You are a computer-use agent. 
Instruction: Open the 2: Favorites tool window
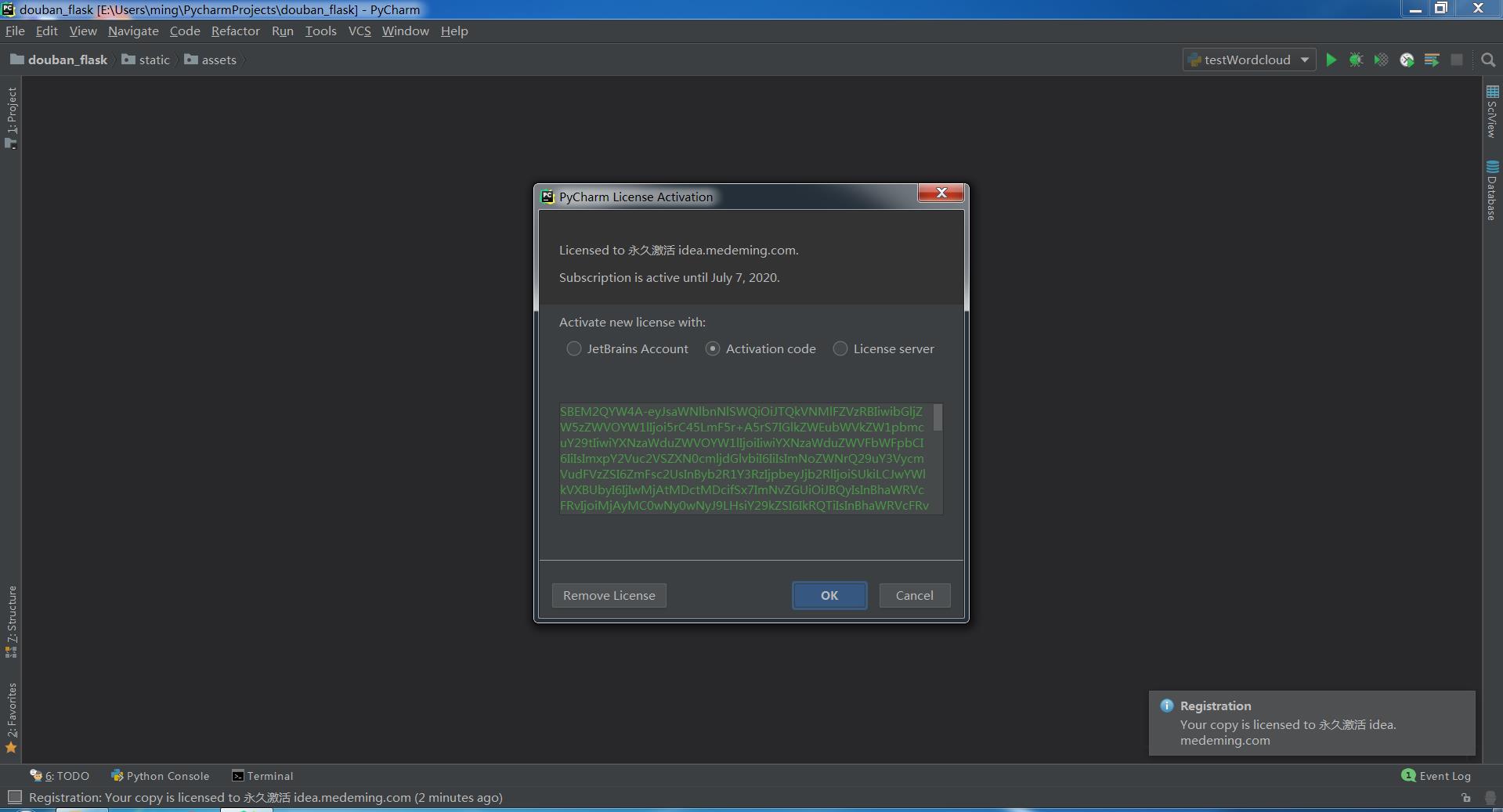(x=11, y=717)
